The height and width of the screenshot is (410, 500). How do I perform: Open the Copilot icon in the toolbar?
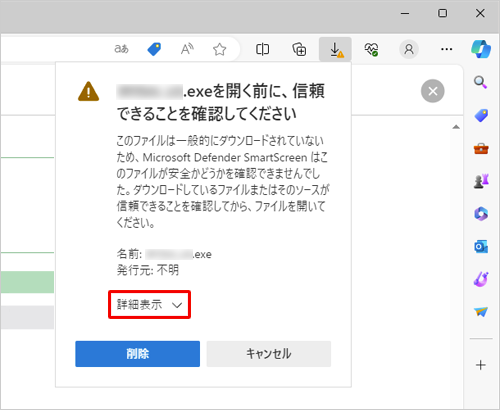481,49
